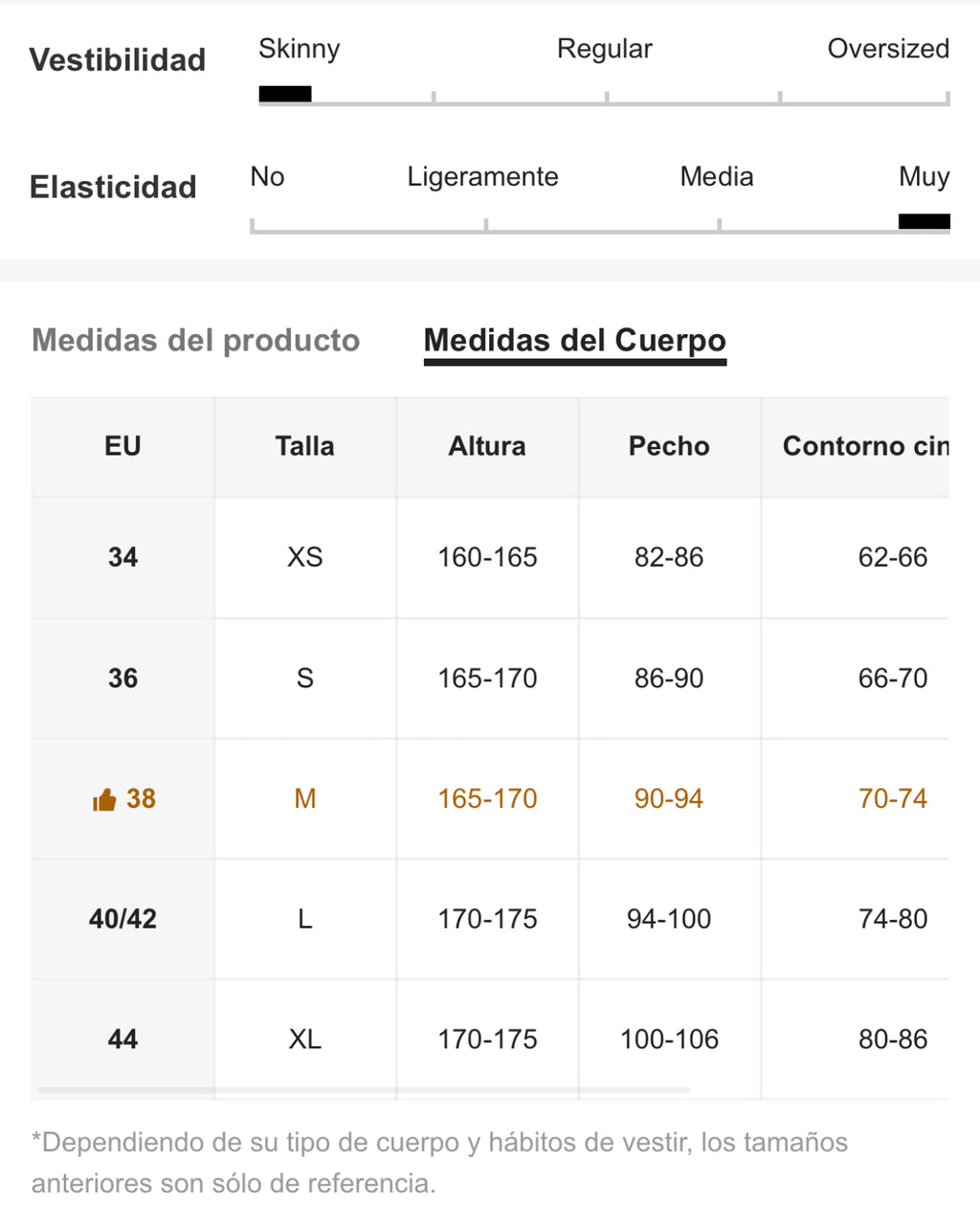The height and width of the screenshot is (1231, 980).
Task: Click the XL size cell
Action: [x=305, y=1040]
